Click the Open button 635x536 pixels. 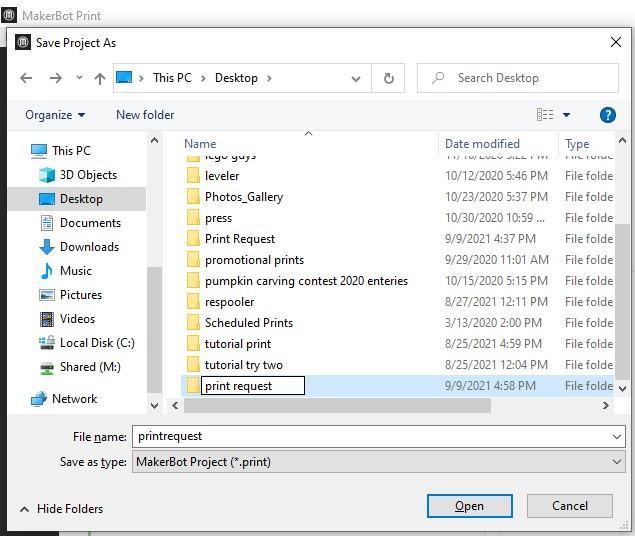[469, 506]
